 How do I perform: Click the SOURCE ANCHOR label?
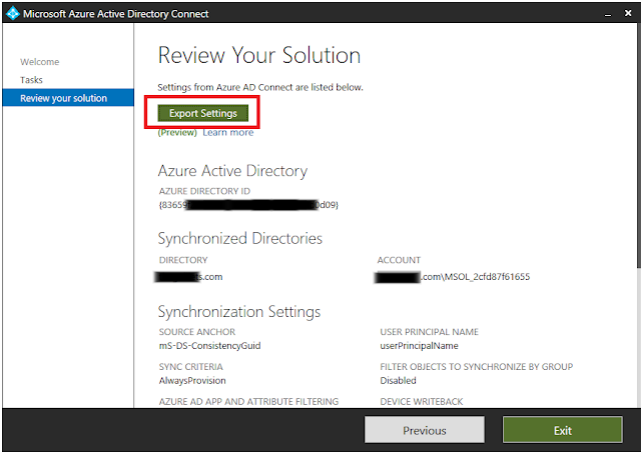tap(197, 332)
